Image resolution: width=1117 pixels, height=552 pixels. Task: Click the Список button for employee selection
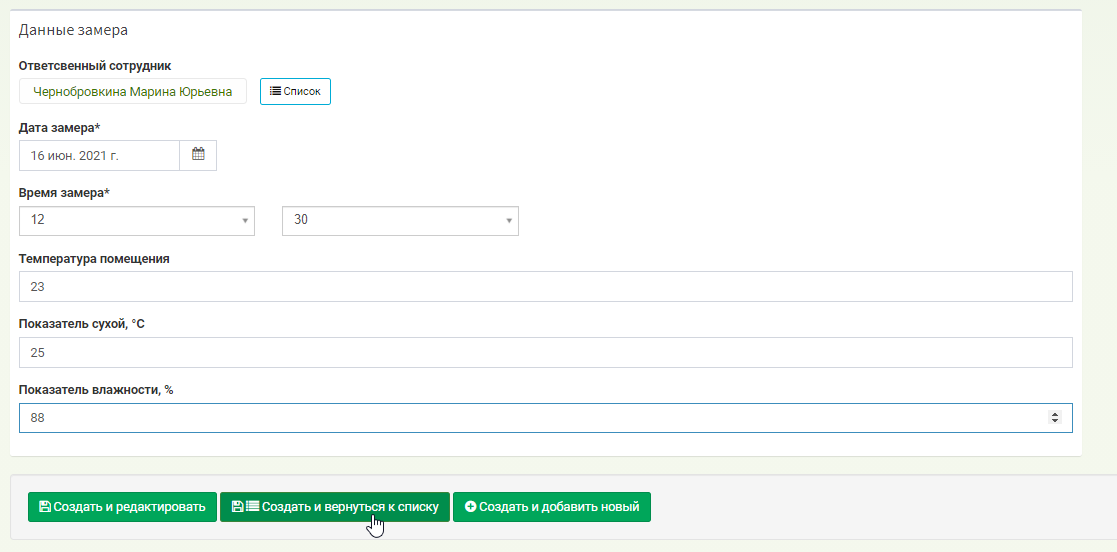click(x=295, y=91)
